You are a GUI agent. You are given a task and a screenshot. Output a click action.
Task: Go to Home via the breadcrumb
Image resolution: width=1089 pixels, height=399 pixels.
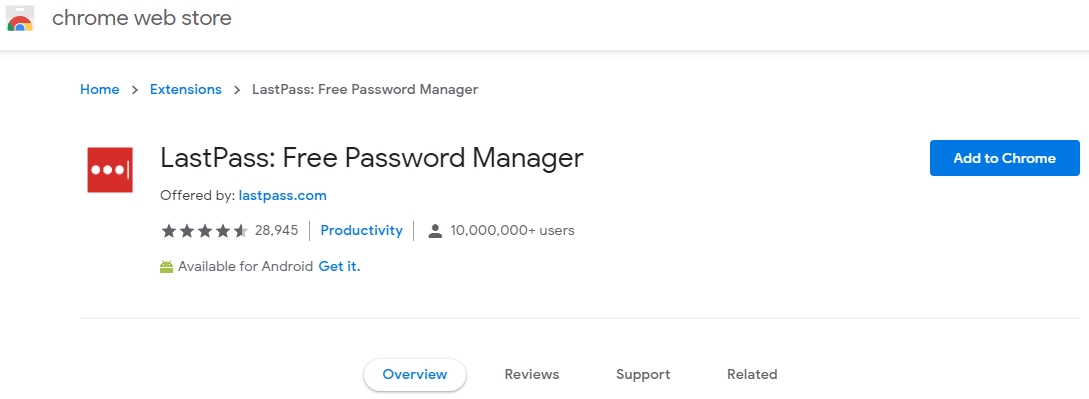99,90
